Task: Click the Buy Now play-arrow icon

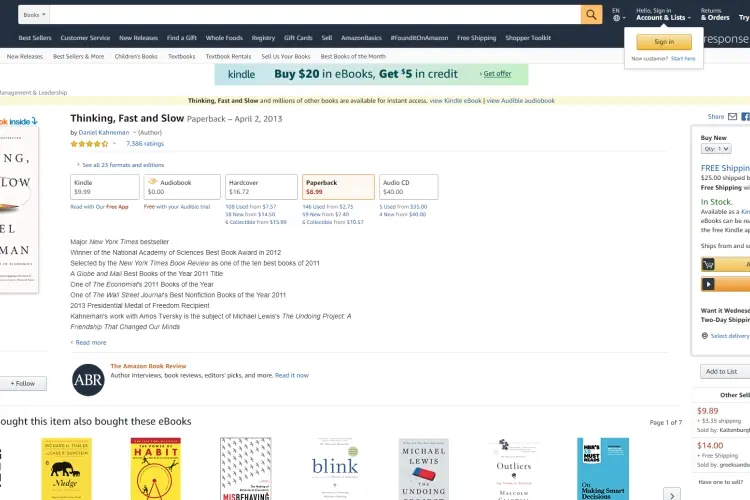Action: 708,284
